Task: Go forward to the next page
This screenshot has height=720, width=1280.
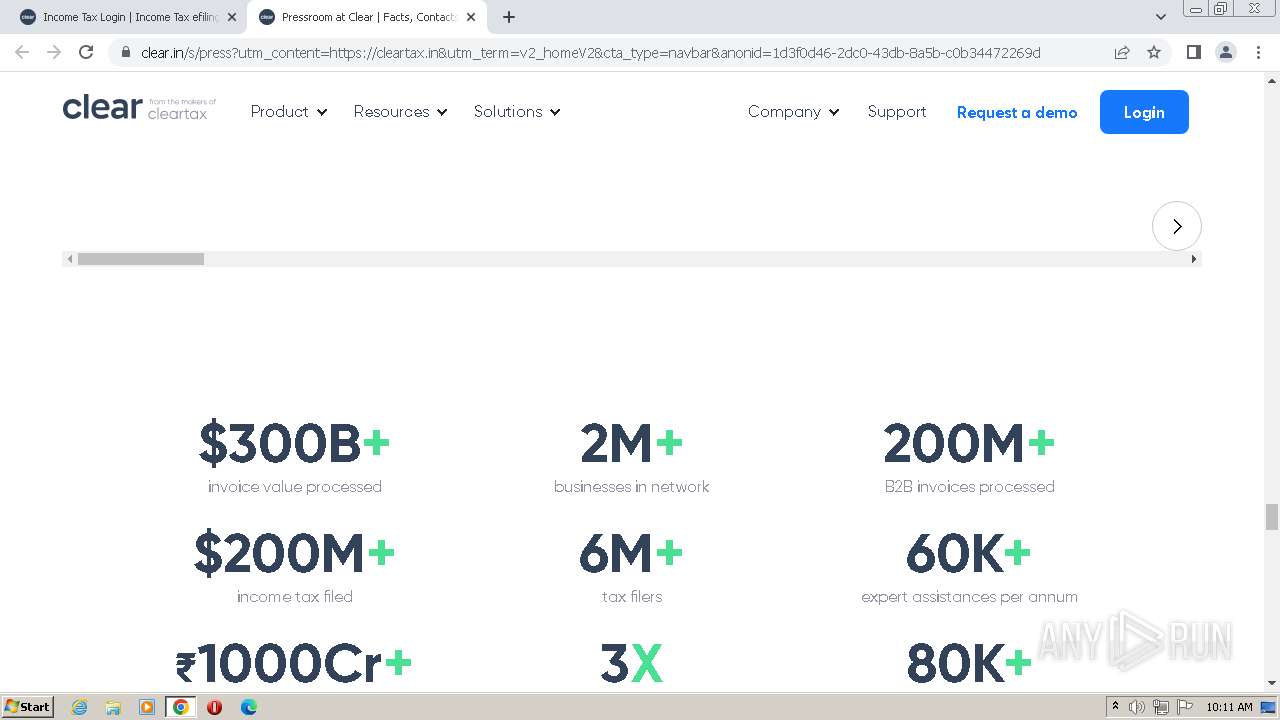Action: pyautogui.click(x=54, y=52)
